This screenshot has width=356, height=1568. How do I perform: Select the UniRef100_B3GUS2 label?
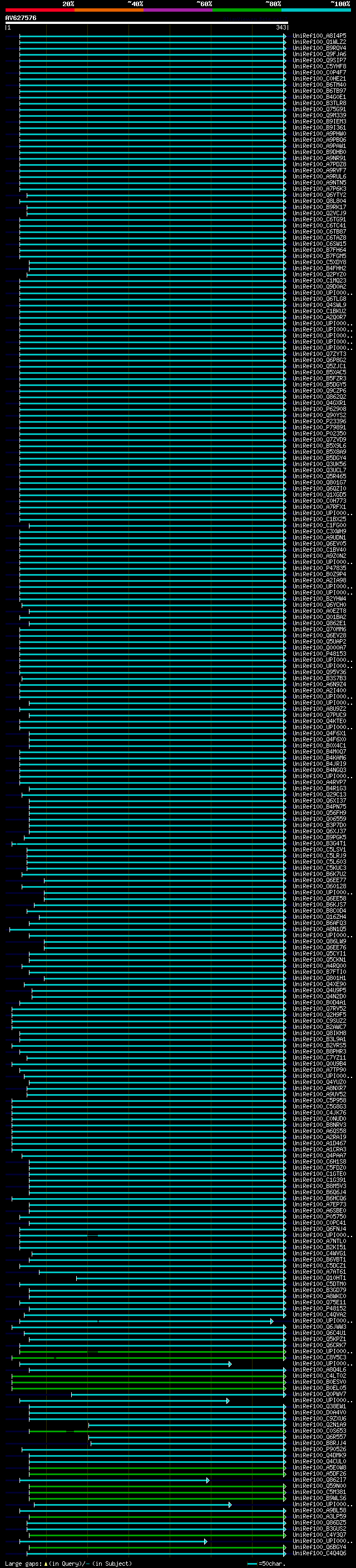point(319,1529)
